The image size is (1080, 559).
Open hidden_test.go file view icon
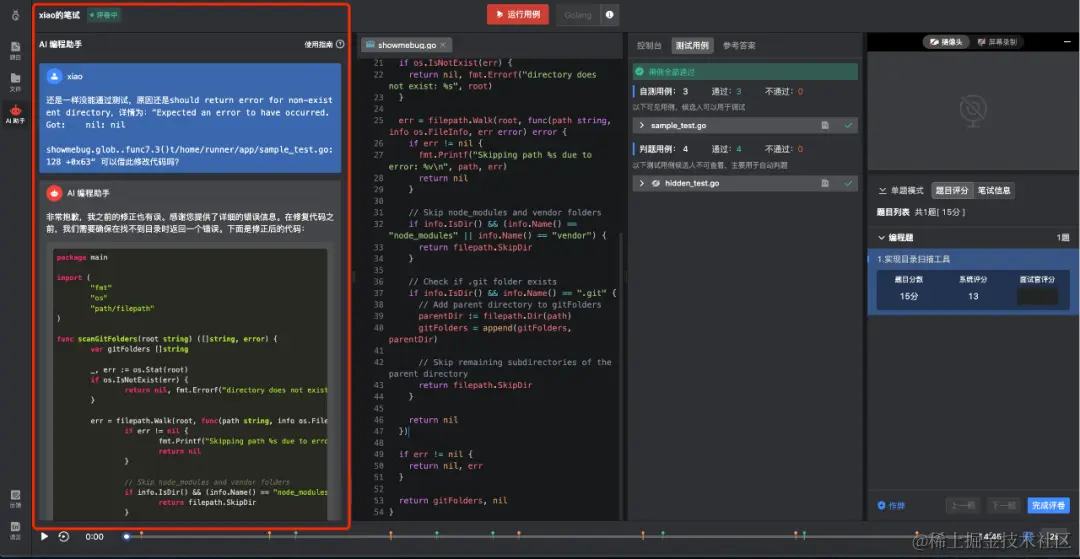click(x=824, y=183)
